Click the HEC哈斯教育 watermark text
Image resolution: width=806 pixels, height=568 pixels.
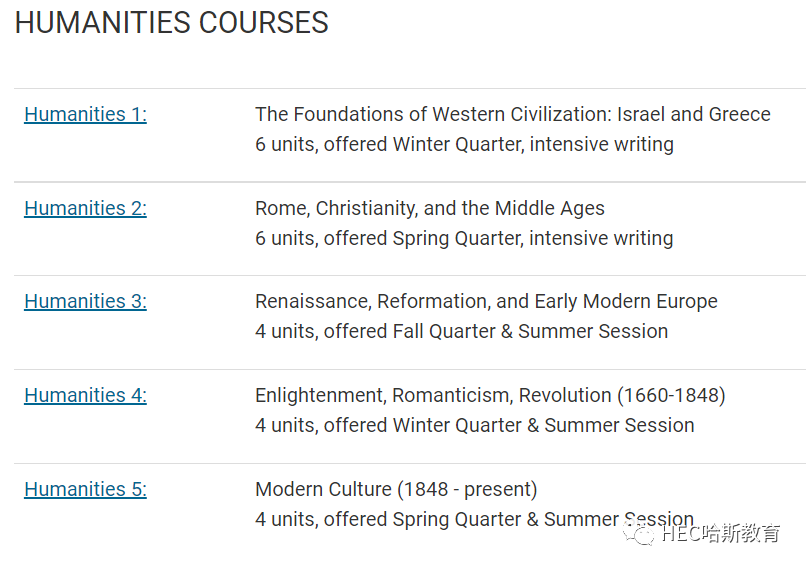pyautogui.click(x=721, y=534)
